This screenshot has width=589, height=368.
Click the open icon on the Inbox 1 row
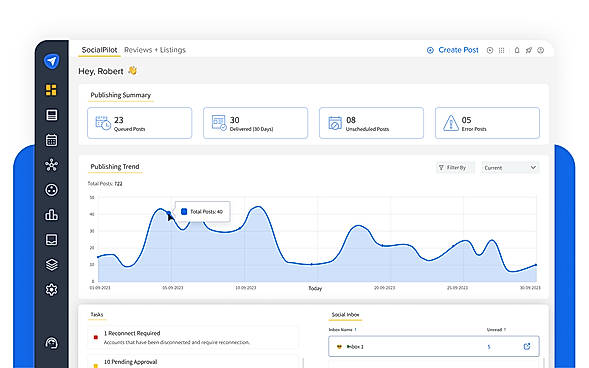click(527, 347)
